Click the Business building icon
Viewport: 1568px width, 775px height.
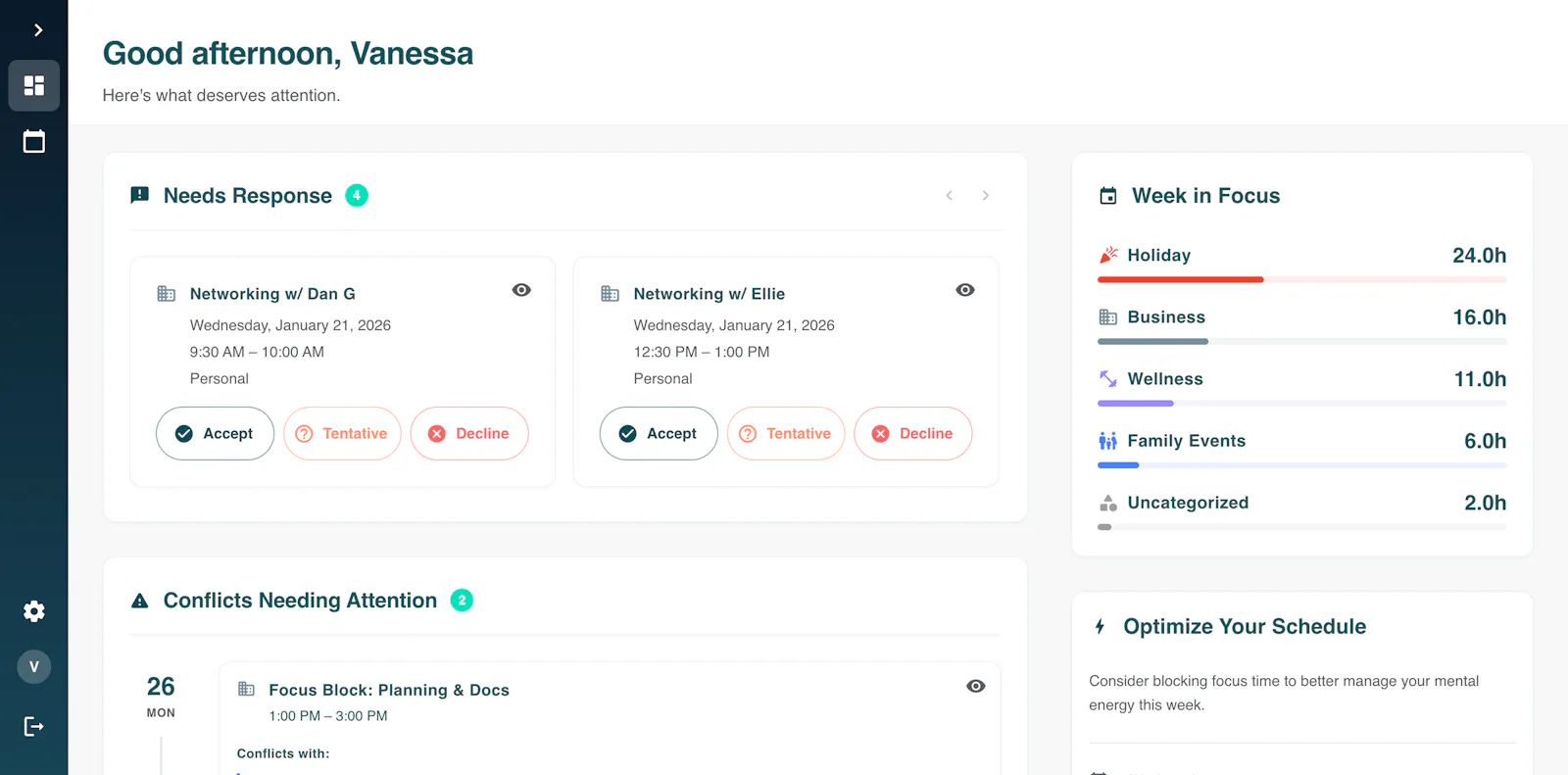pos(1108,316)
